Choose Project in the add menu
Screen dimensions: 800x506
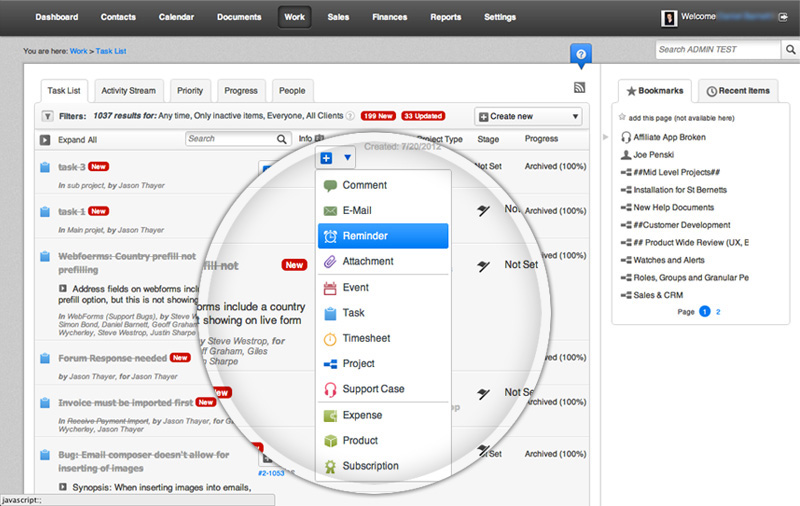point(383,364)
